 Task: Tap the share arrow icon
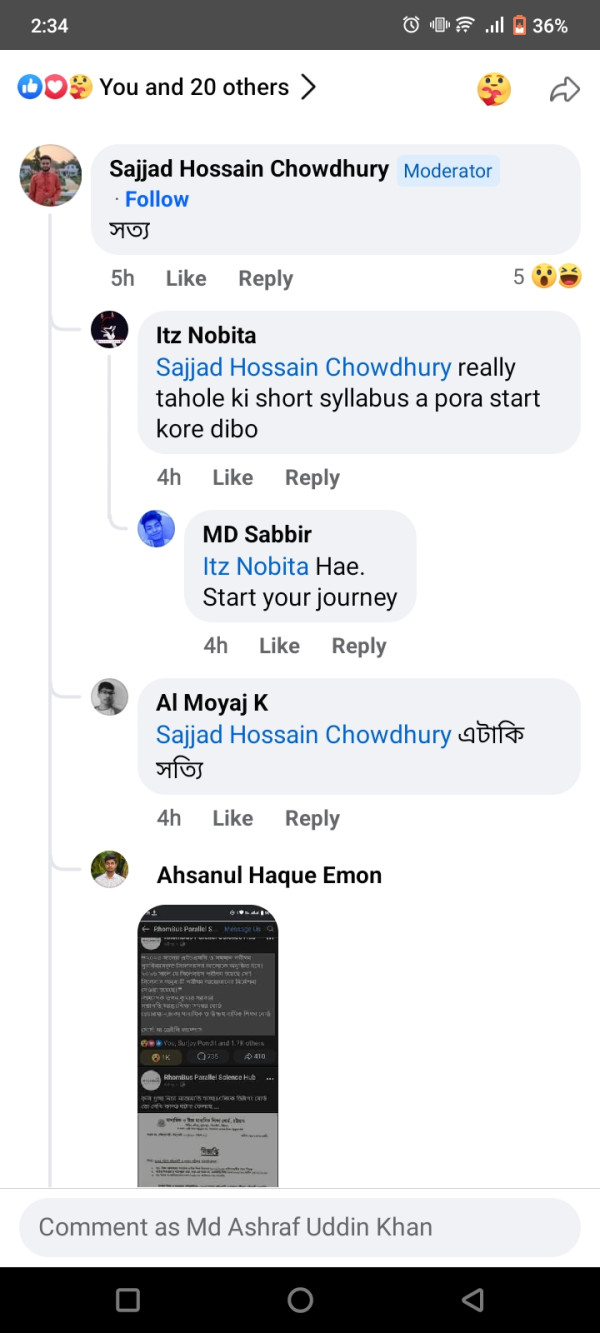[x=565, y=90]
